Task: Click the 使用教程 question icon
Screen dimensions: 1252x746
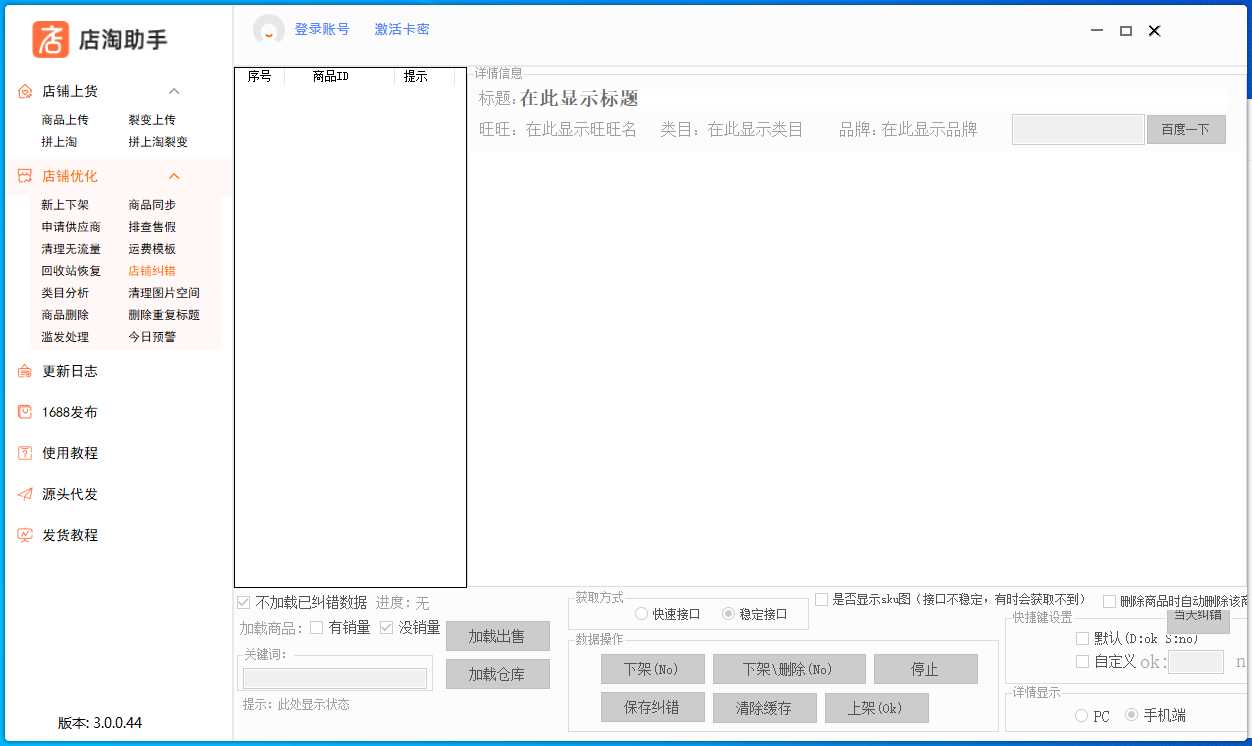Action: coord(25,453)
